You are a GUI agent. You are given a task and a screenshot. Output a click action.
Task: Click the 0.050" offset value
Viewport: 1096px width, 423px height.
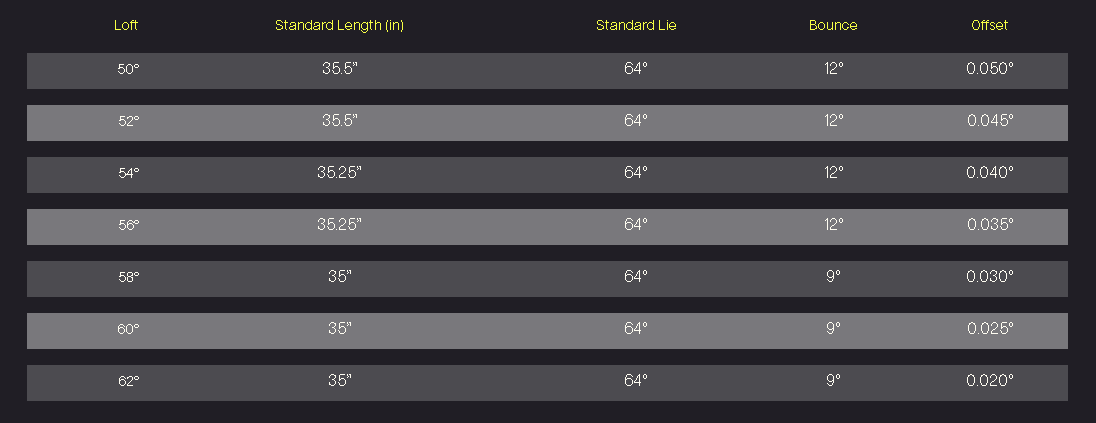(990, 69)
